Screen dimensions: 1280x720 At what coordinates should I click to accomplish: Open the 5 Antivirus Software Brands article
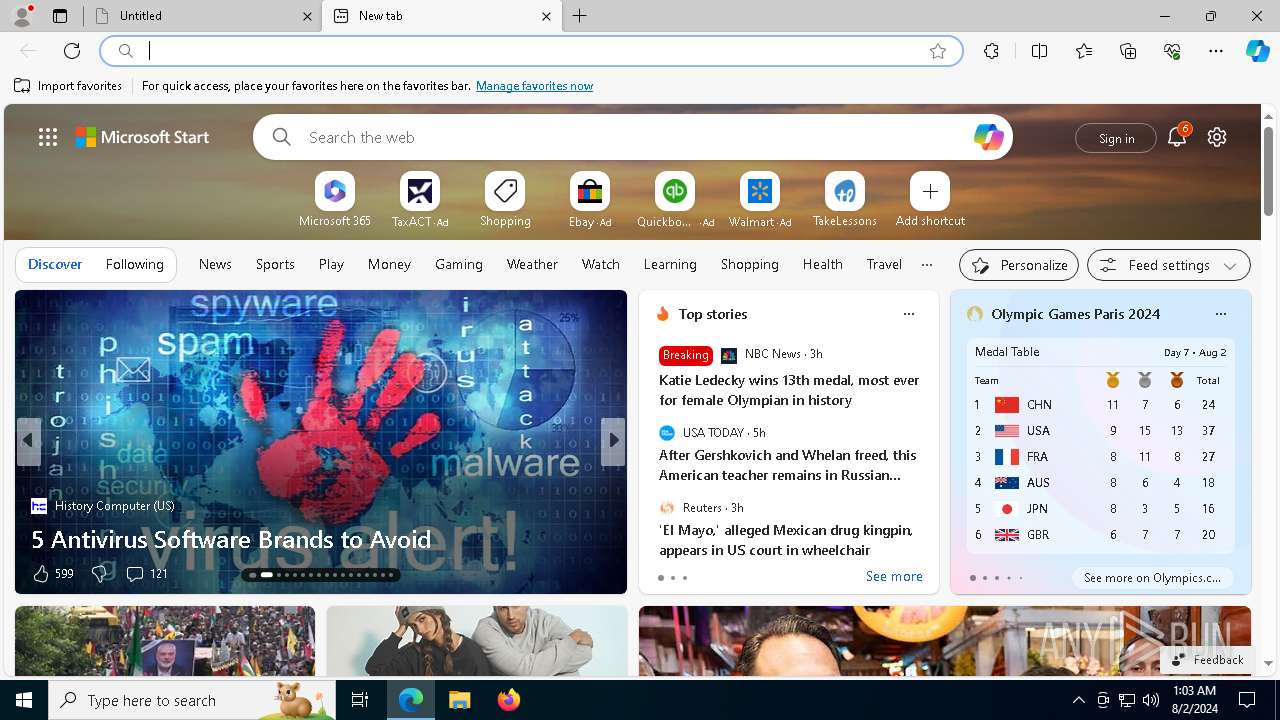tap(231, 539)
